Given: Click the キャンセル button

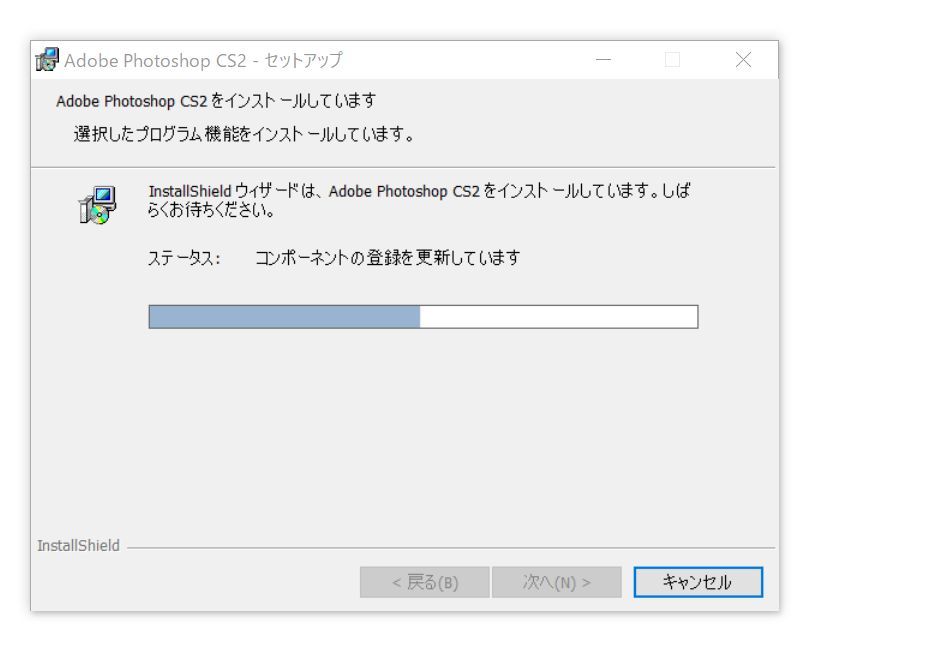Looking at the screenshot, I should (698, 581).
